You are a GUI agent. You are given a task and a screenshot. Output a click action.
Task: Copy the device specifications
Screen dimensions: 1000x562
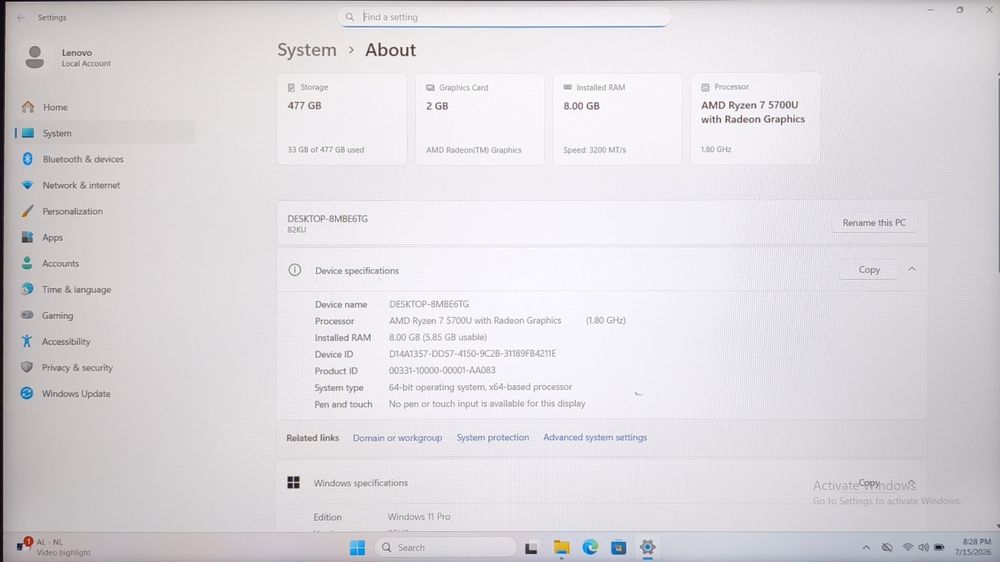(x=869, y=270)
